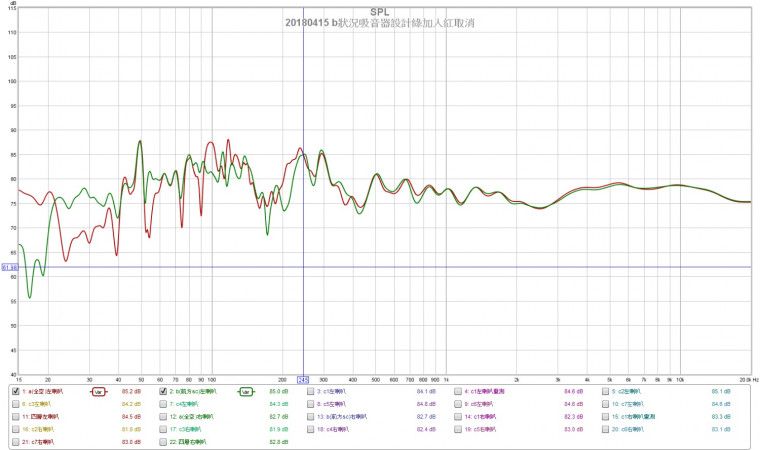The width and height of the screenshot is (760, 450).
Task: Open the red Var smoothing selector for trace 1
Action: pos(99,392)
